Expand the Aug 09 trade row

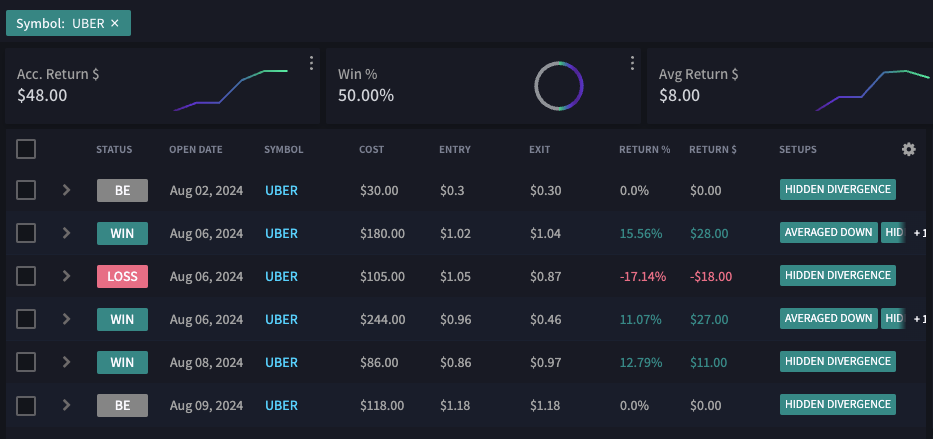click(66, 405)
